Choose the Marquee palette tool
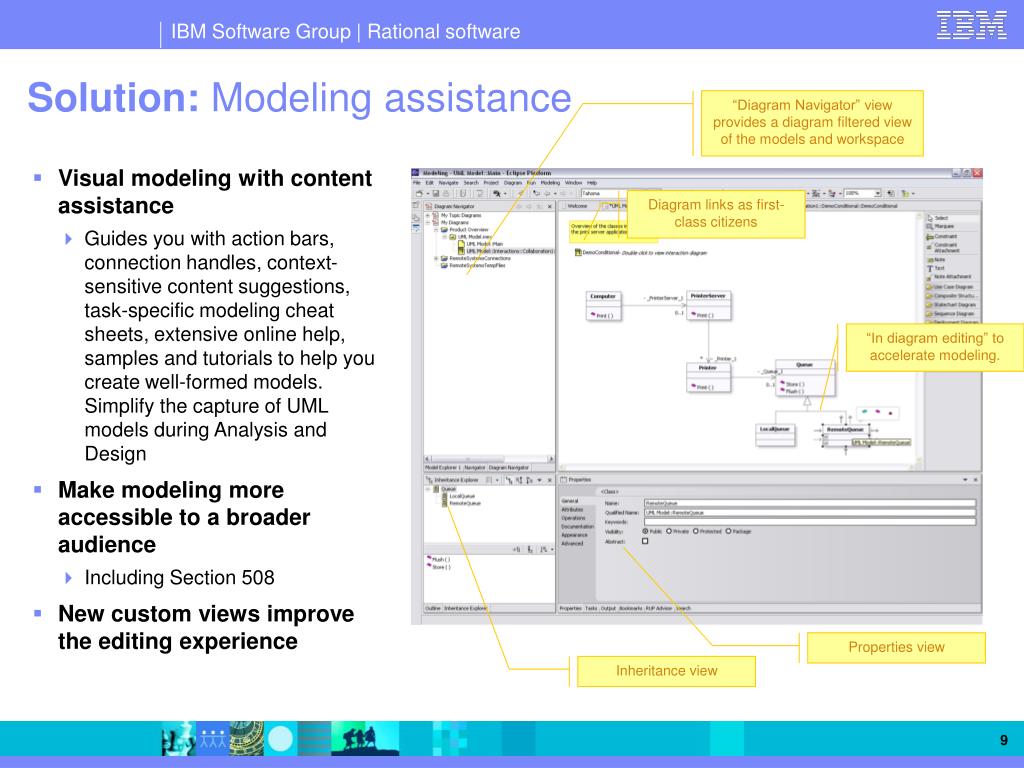1024x768 pixels. tap(940, 226)
